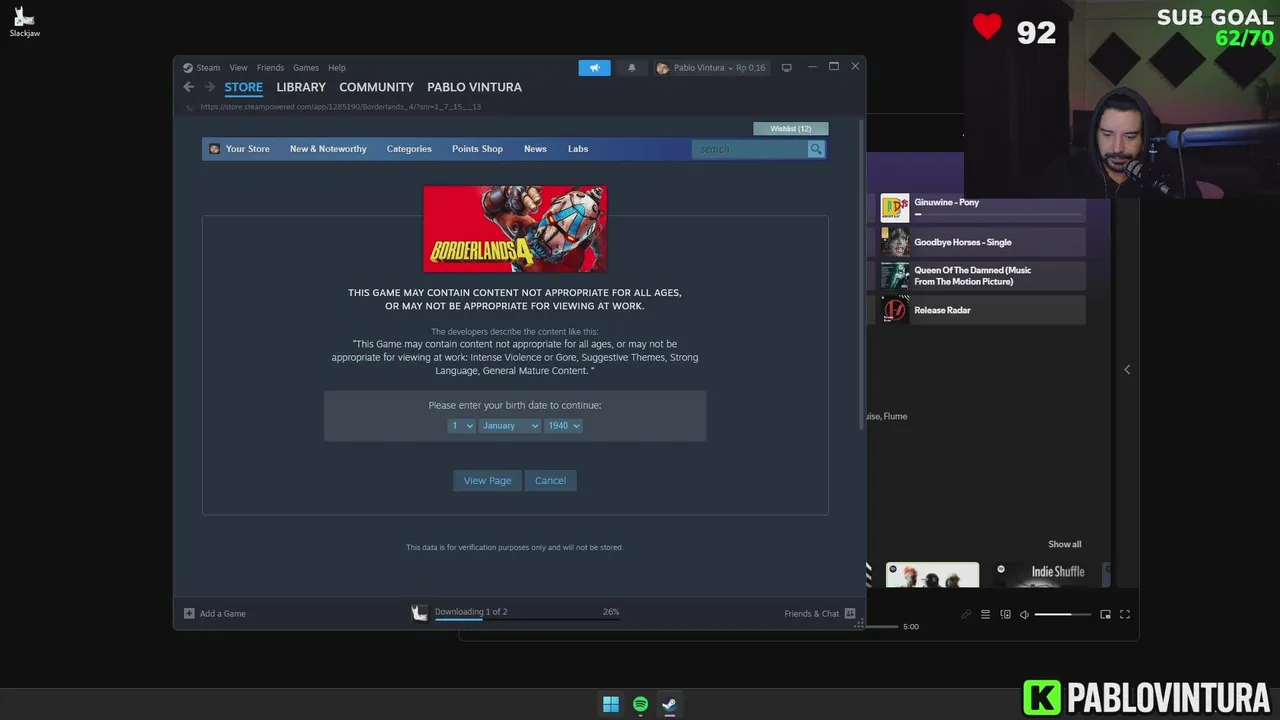Open the Friends & Chat icon
This screenshot has width=1280, height=720.
850,613
